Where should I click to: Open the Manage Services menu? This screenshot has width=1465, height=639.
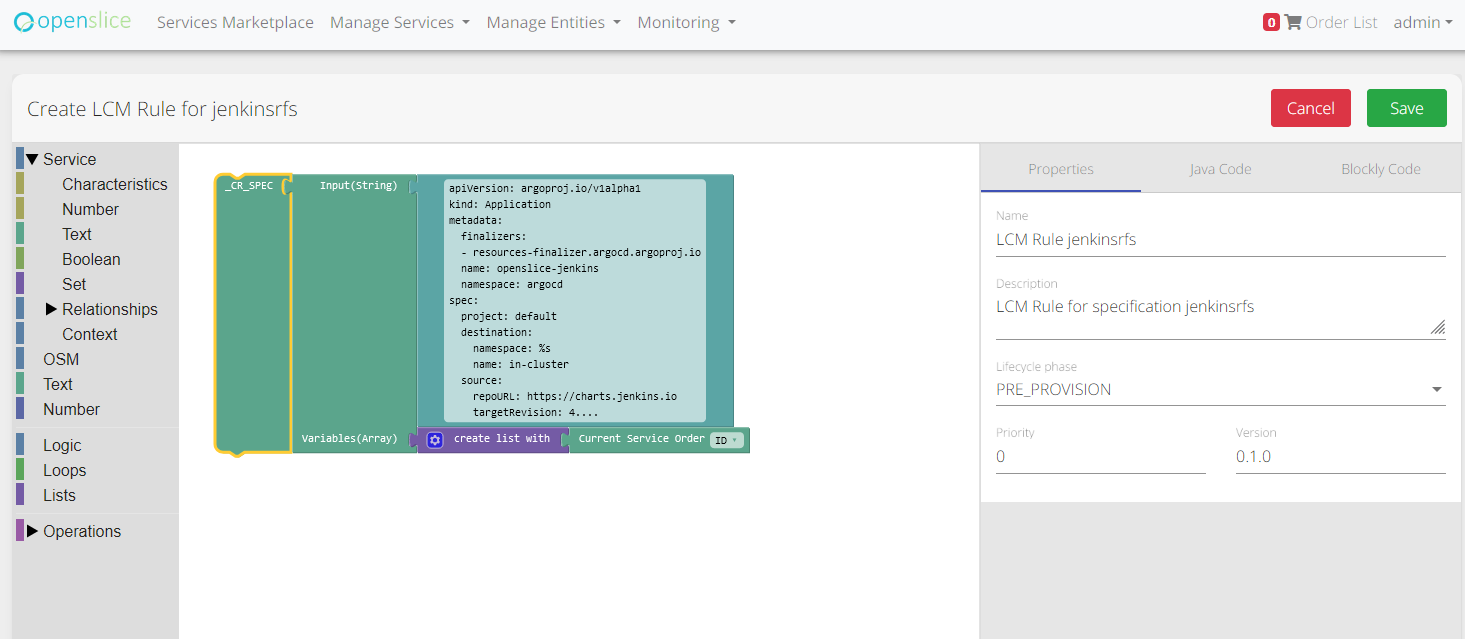(399, 22)
